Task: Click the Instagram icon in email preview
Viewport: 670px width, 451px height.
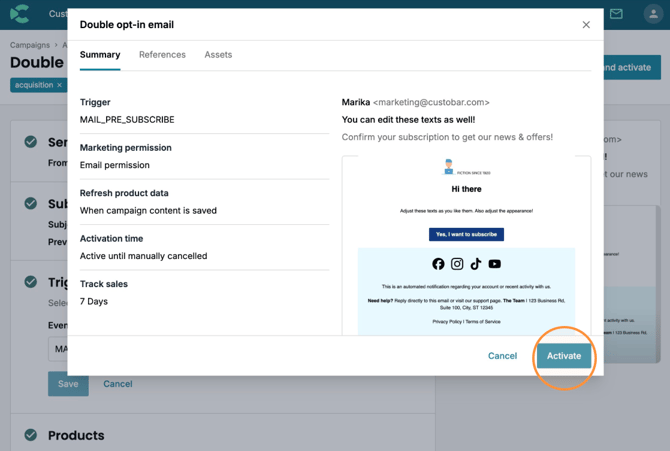Action: pyautogui.click(x=457, y=264)
